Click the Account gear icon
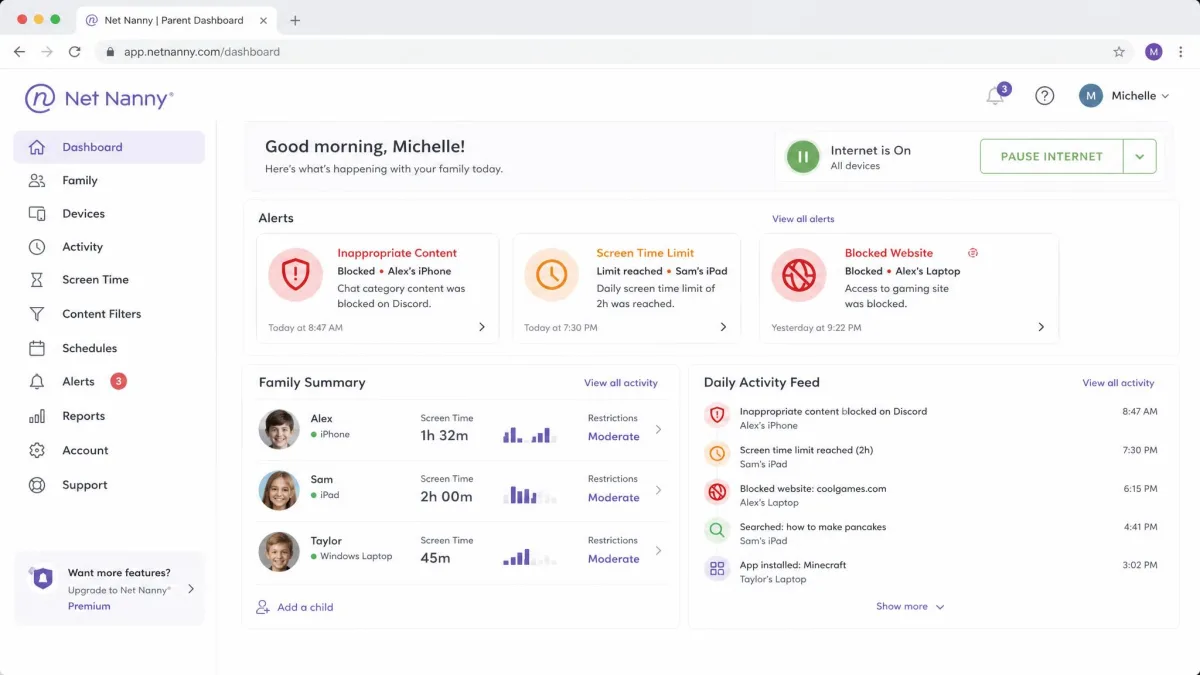 click(x=37, y=450)
